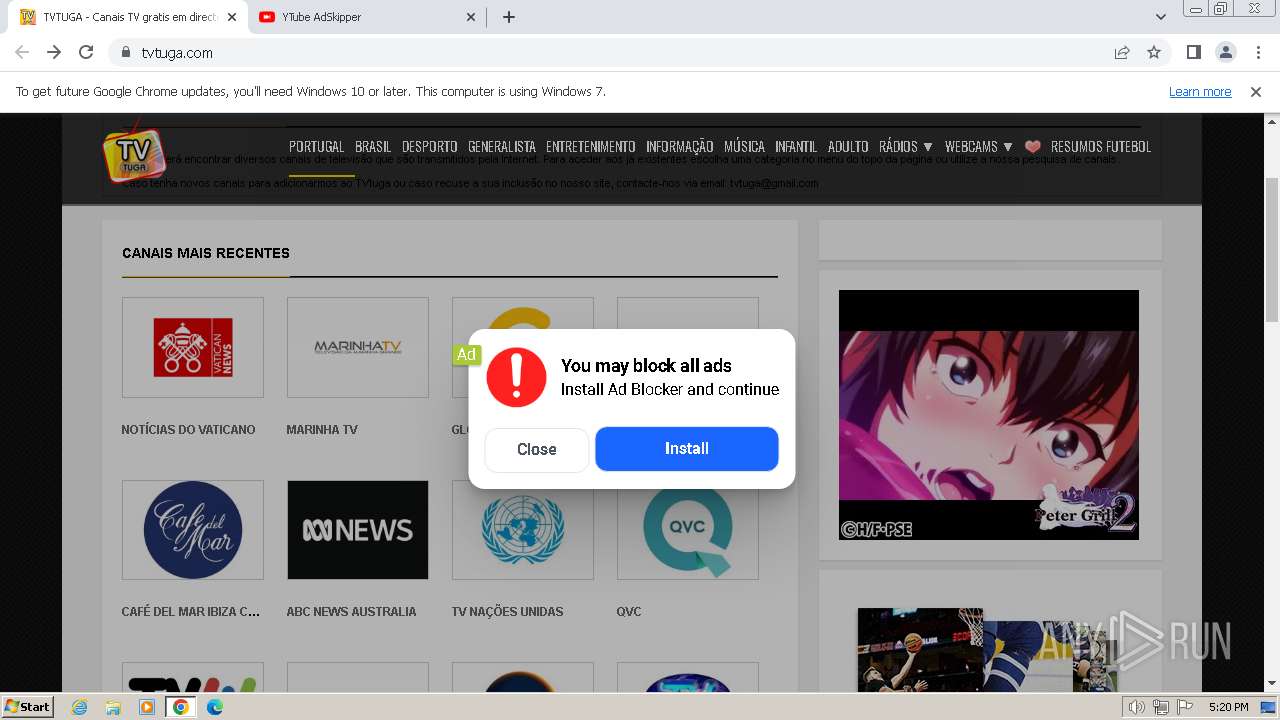Click the basketball image ad in sidebar
Image resolution: width=1280 pixels, height=720 pixels.
click(989, 650)
